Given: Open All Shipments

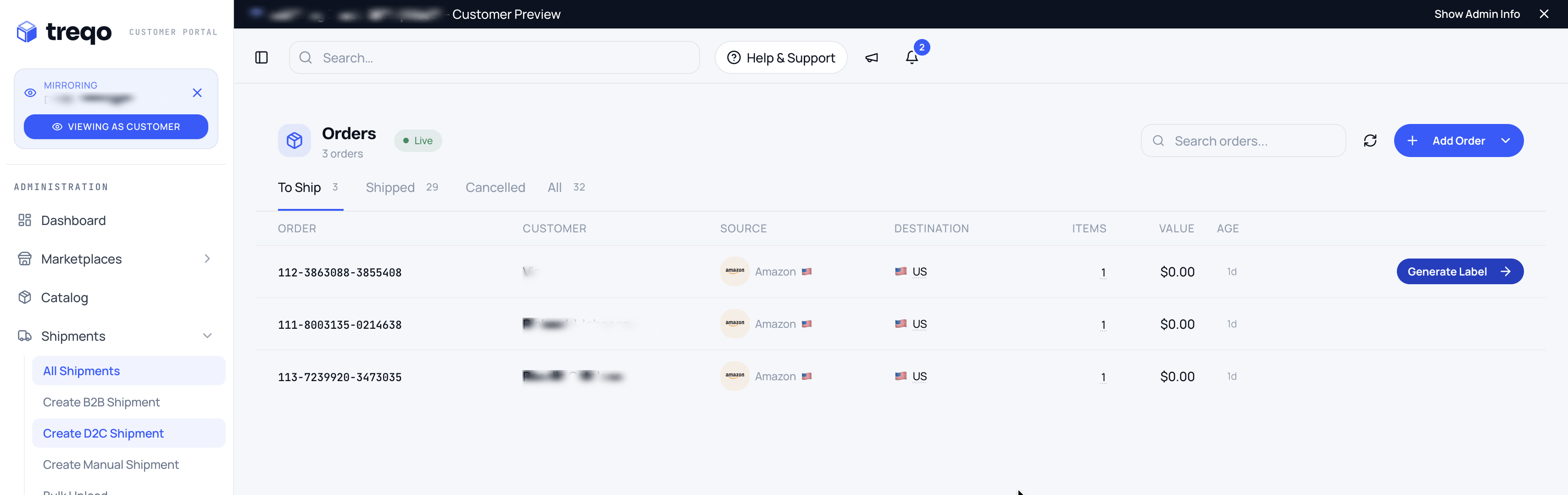Looking at the screenshot, I should 128,371.
